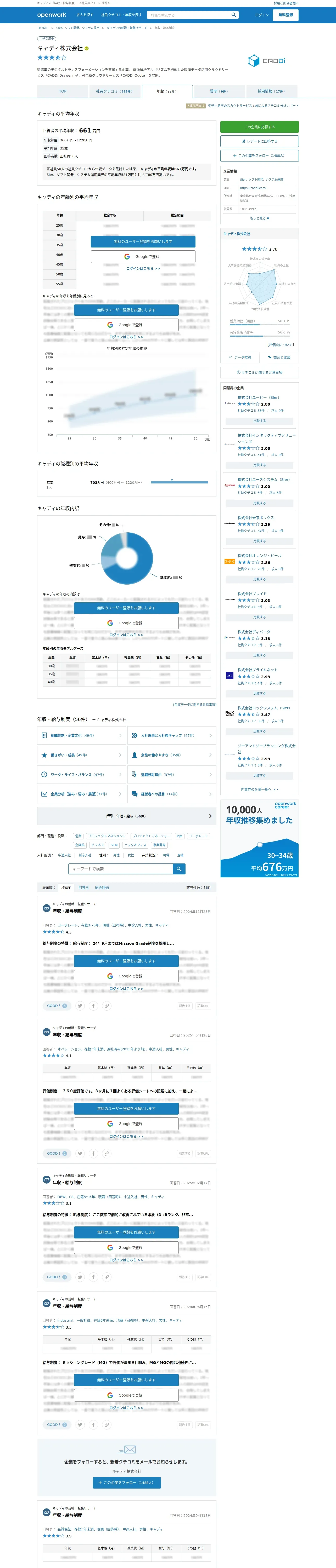Click chevron on 入社理由と入社後ギャップ (47件) row
This screenshot has width=336, height=1568.
tap(210, 735)
